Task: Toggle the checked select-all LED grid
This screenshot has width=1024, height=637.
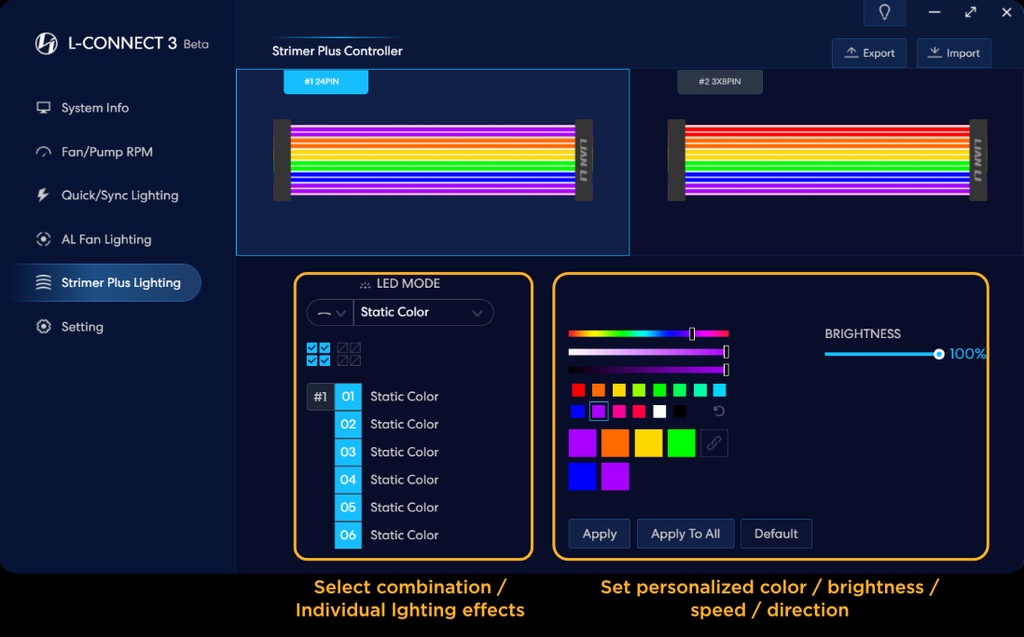Action: pyautogui.click(x=318, y=354)
